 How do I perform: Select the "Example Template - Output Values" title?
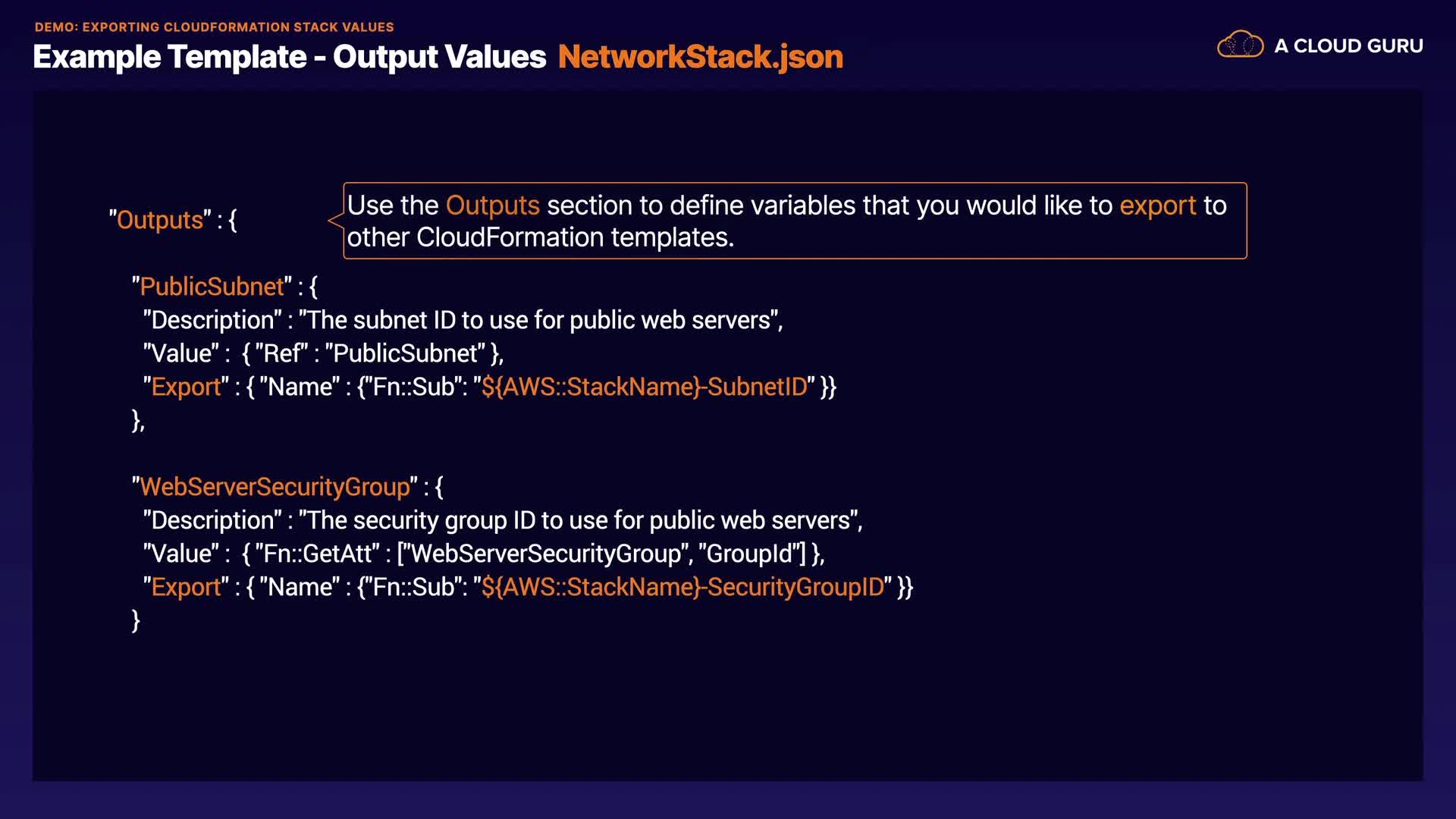pos(289,57)
